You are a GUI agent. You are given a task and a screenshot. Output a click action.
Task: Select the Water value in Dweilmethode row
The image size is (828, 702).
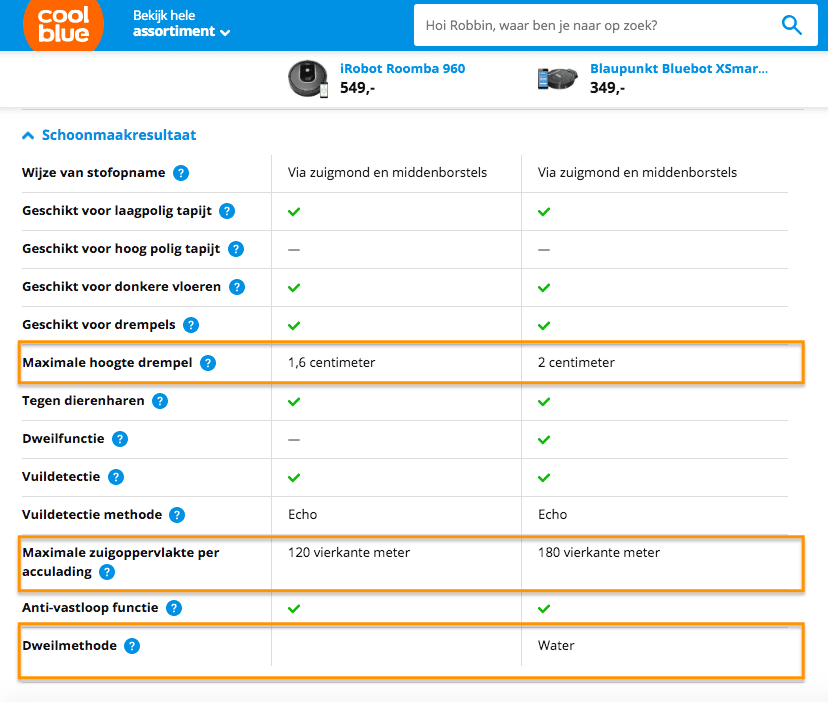pyautogui.click(x=556, y=645)
